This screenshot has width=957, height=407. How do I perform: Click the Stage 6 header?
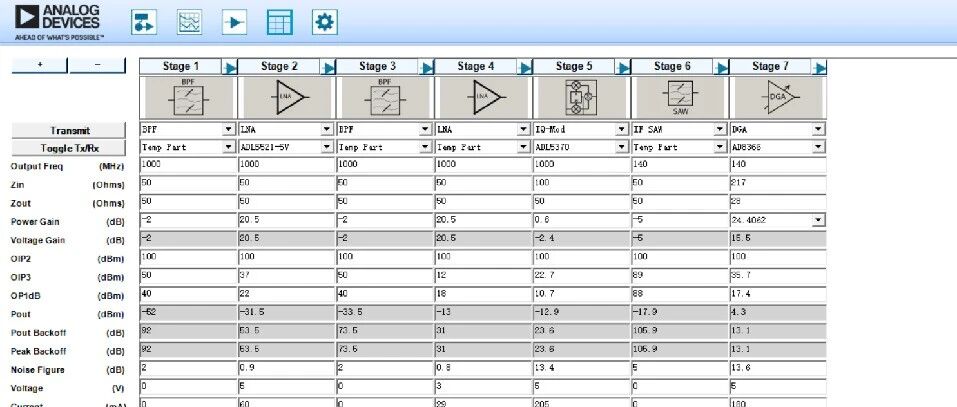(x=673, y=67)
